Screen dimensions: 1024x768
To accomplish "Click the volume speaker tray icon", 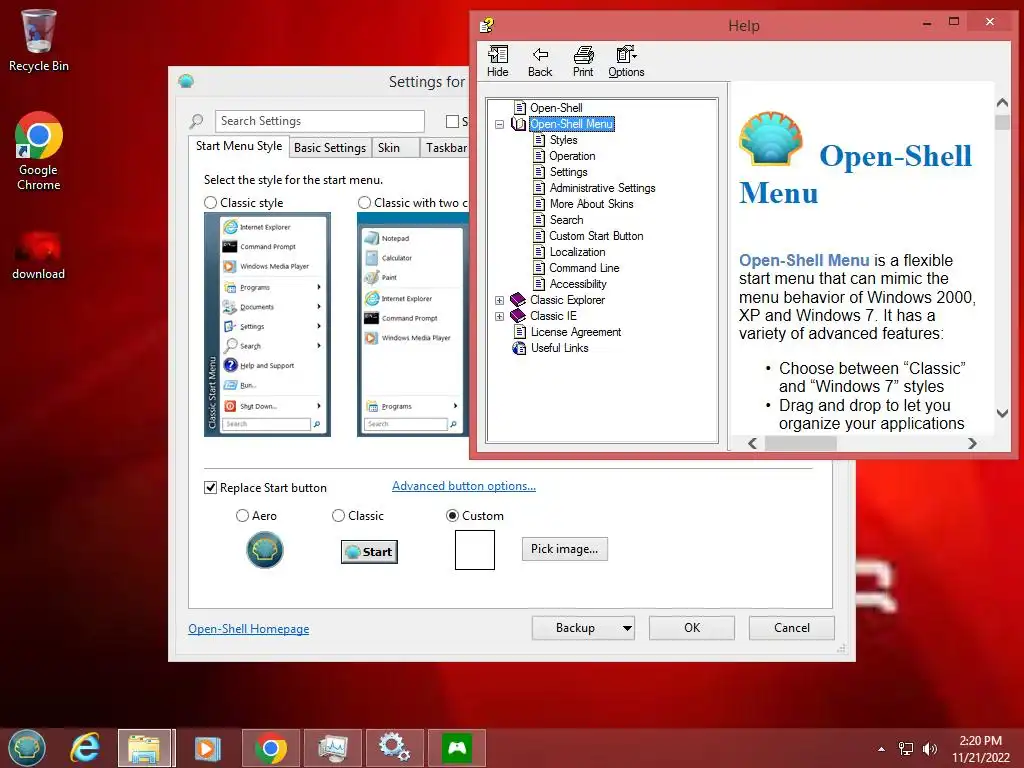I will coord(929,749).
